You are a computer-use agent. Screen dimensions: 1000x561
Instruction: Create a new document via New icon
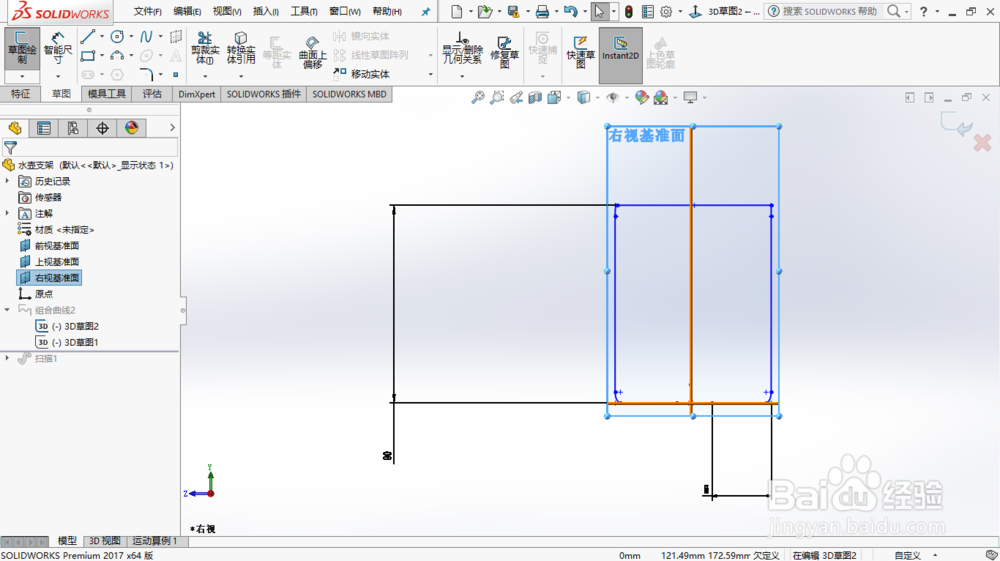tap(457, 11)
